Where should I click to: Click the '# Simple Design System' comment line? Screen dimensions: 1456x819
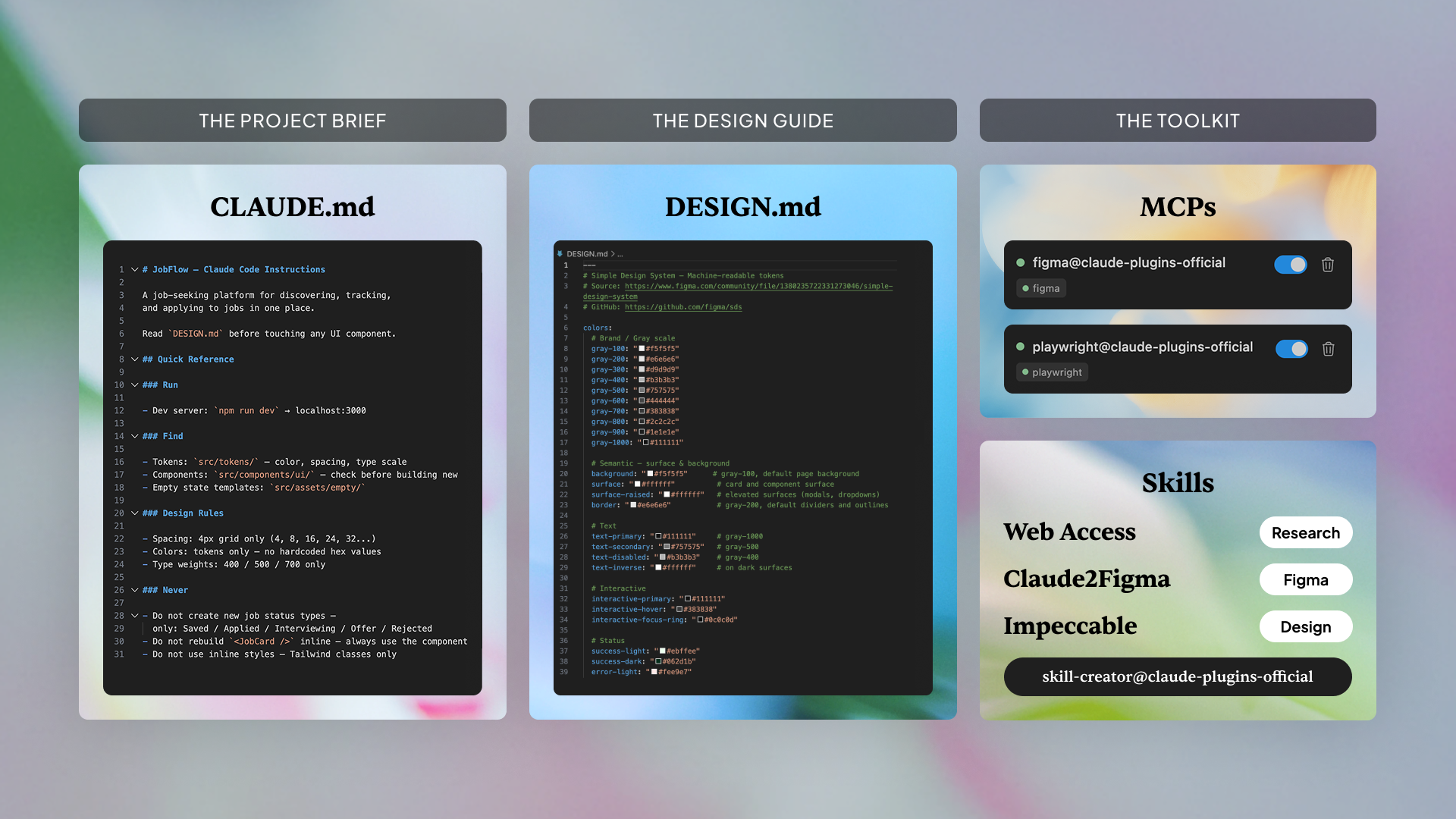pyautogui.click(x=683, y=276)
